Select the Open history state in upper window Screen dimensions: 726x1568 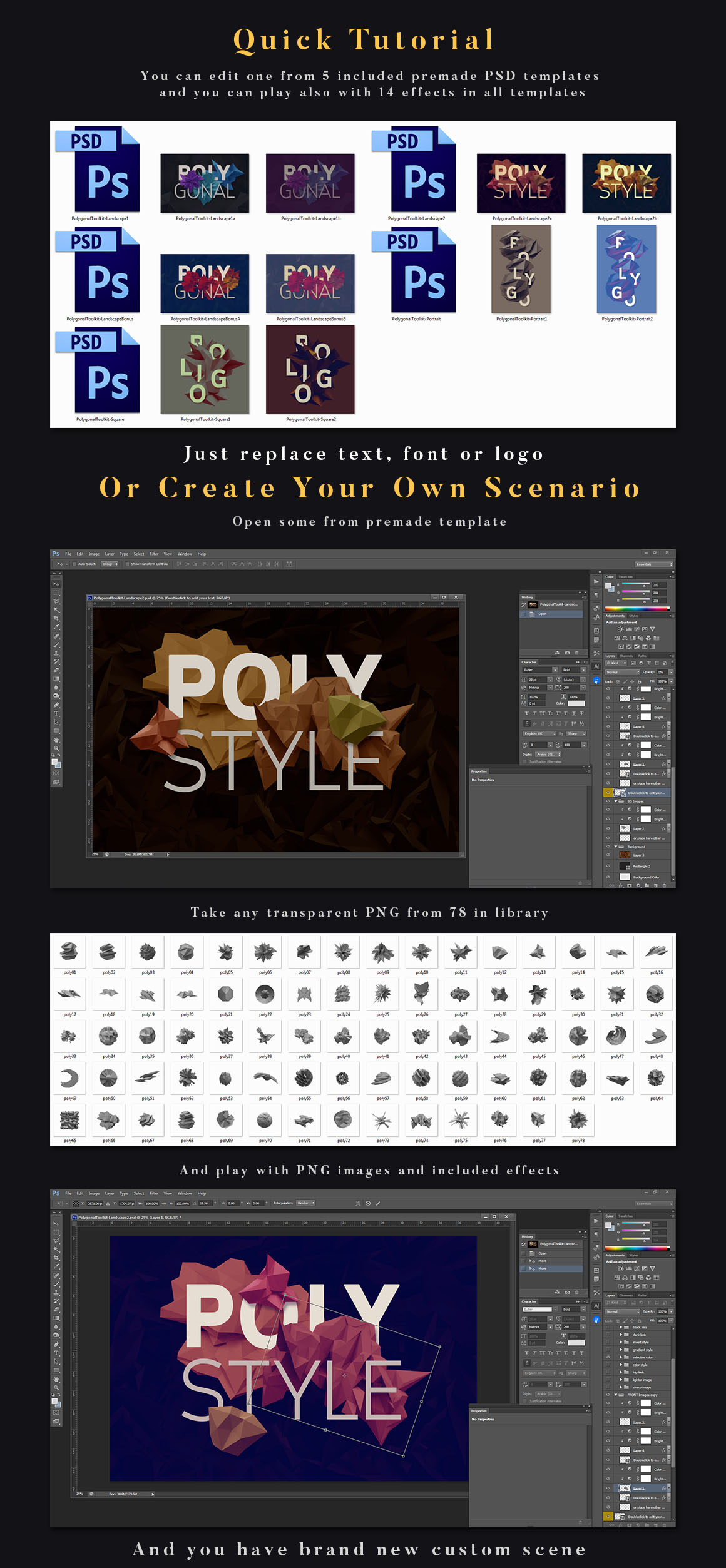point(542,614)
